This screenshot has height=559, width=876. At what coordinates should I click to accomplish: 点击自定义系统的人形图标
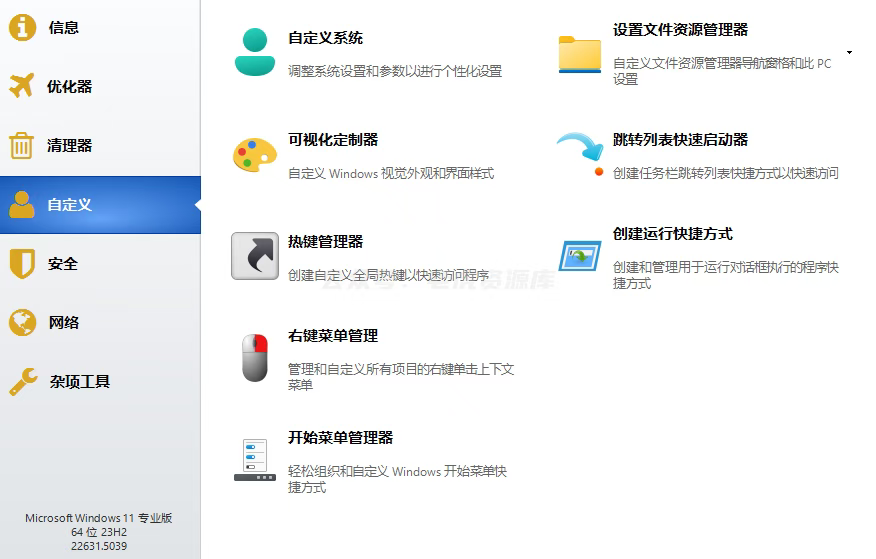(x=254, y=52)
